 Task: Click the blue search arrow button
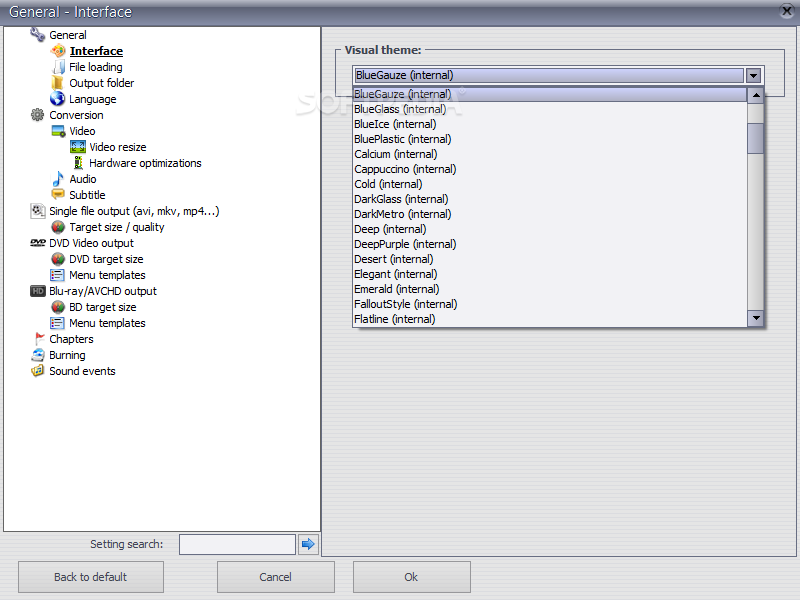click(x=308, y=544)
